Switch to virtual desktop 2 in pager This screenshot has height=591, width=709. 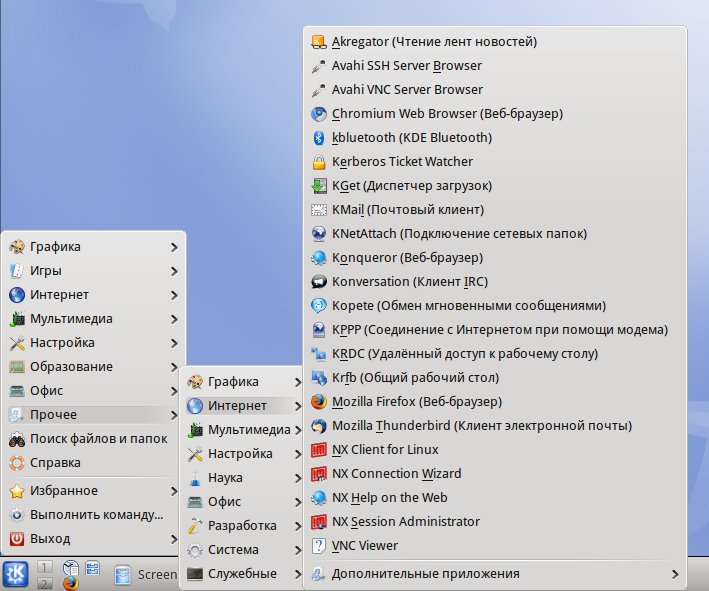point(44,583)
